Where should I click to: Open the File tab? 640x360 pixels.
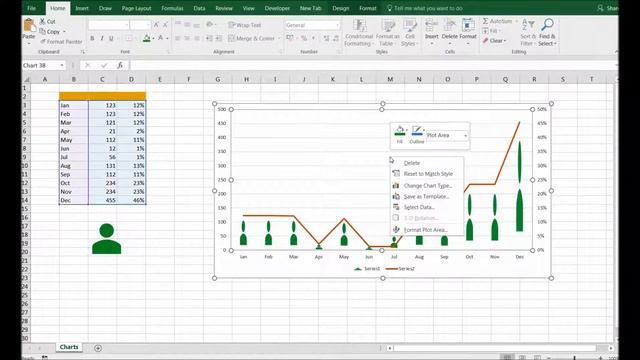click(31, 8)
